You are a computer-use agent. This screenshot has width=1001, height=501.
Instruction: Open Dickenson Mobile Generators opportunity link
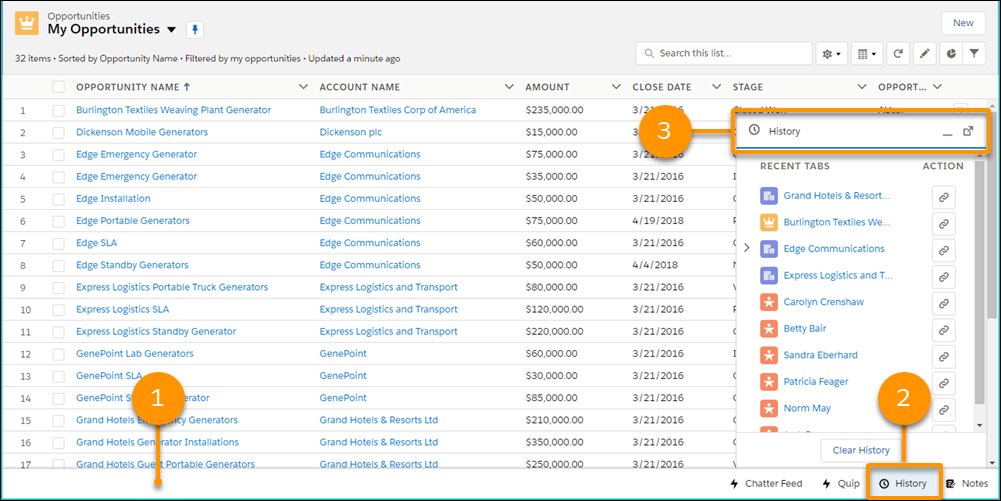[x=142, y=132]
